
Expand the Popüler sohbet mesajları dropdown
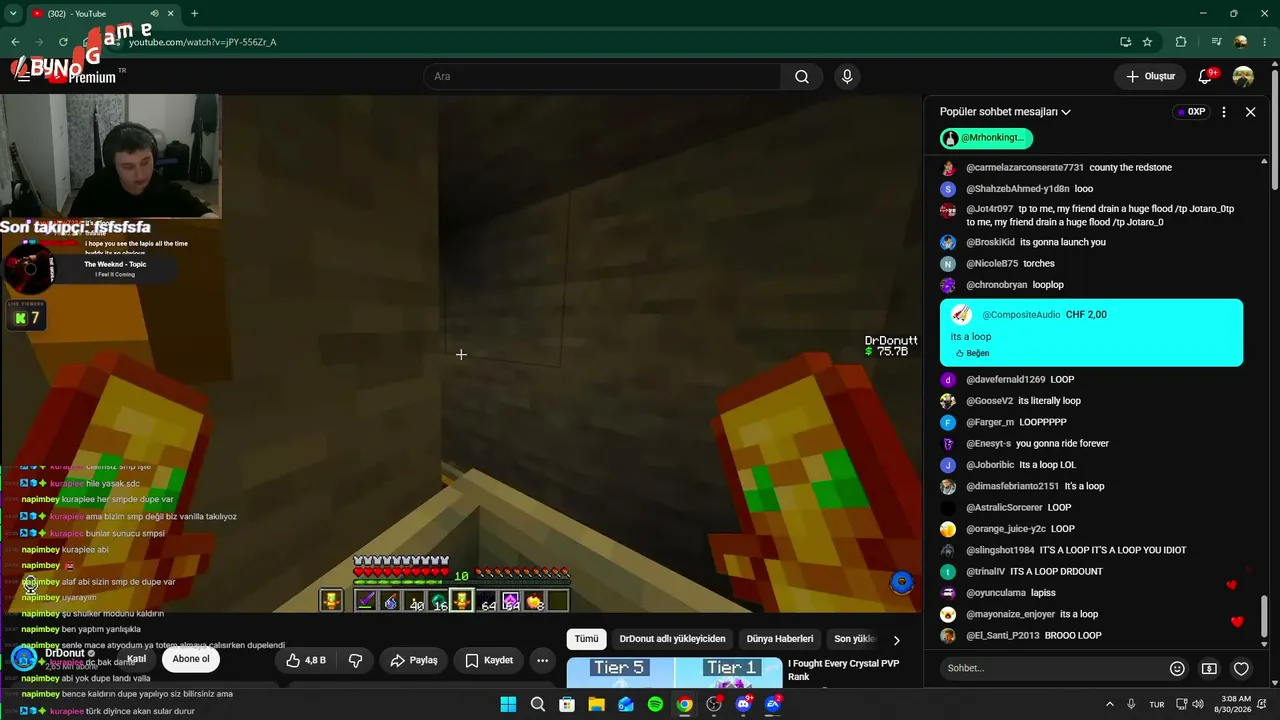click(1005, 112)
